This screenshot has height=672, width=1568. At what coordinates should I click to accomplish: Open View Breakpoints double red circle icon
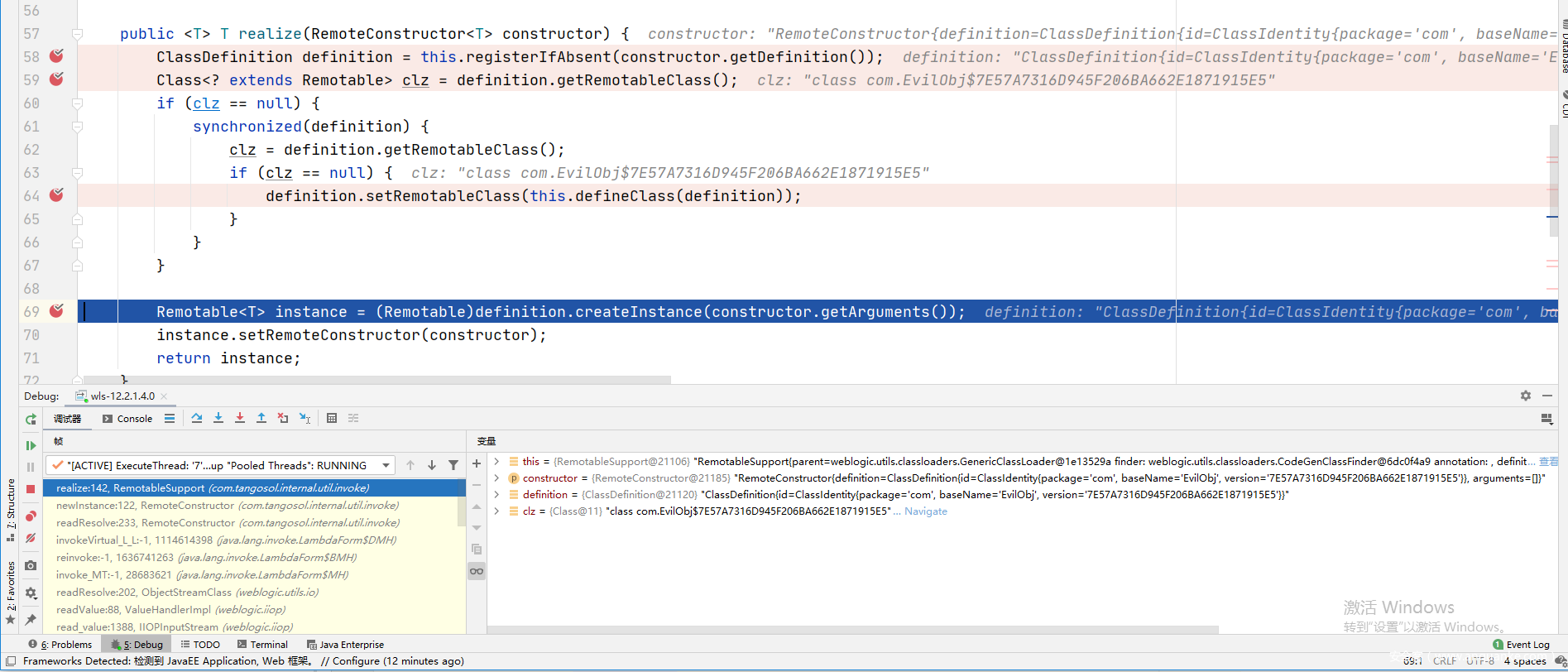(31, 516)
